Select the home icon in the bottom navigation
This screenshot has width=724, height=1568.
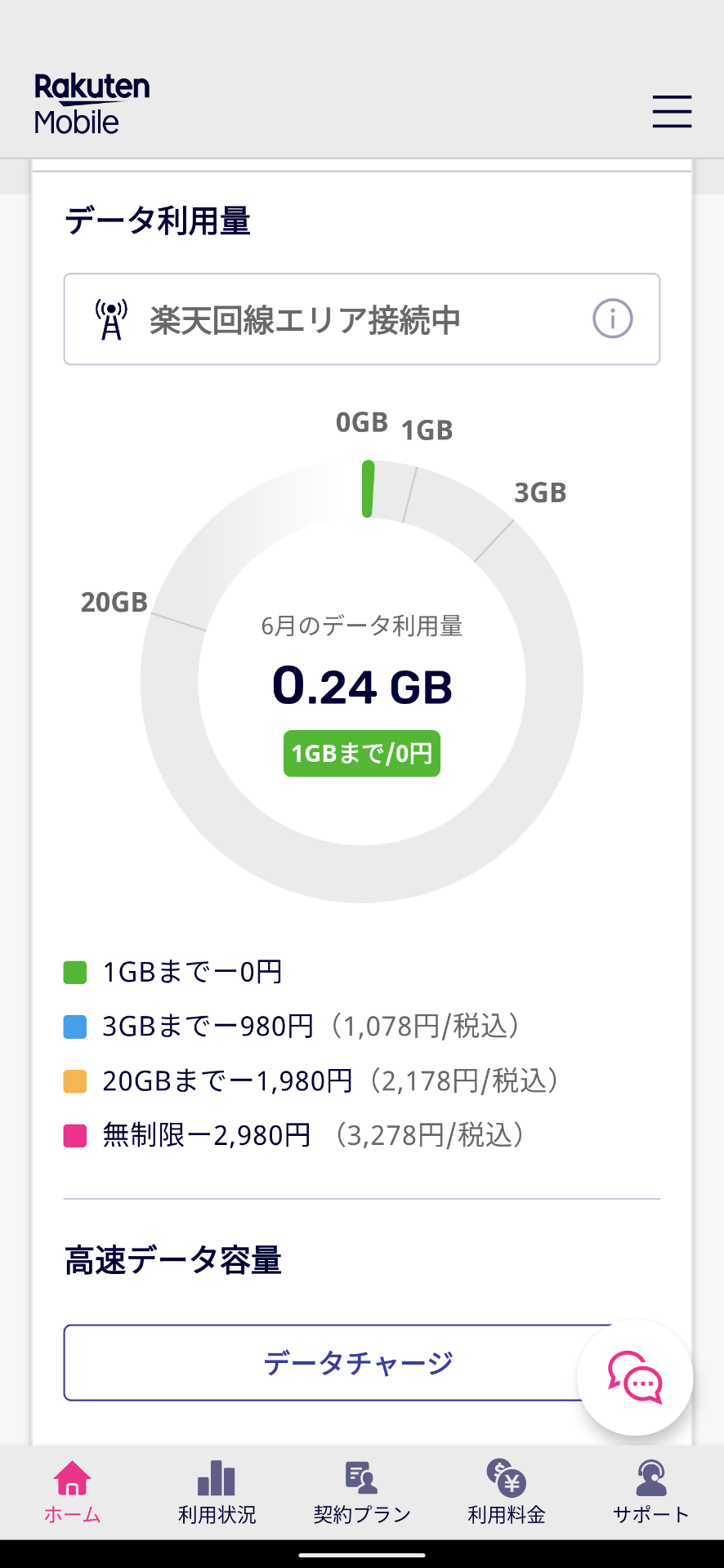[72, 1478]
